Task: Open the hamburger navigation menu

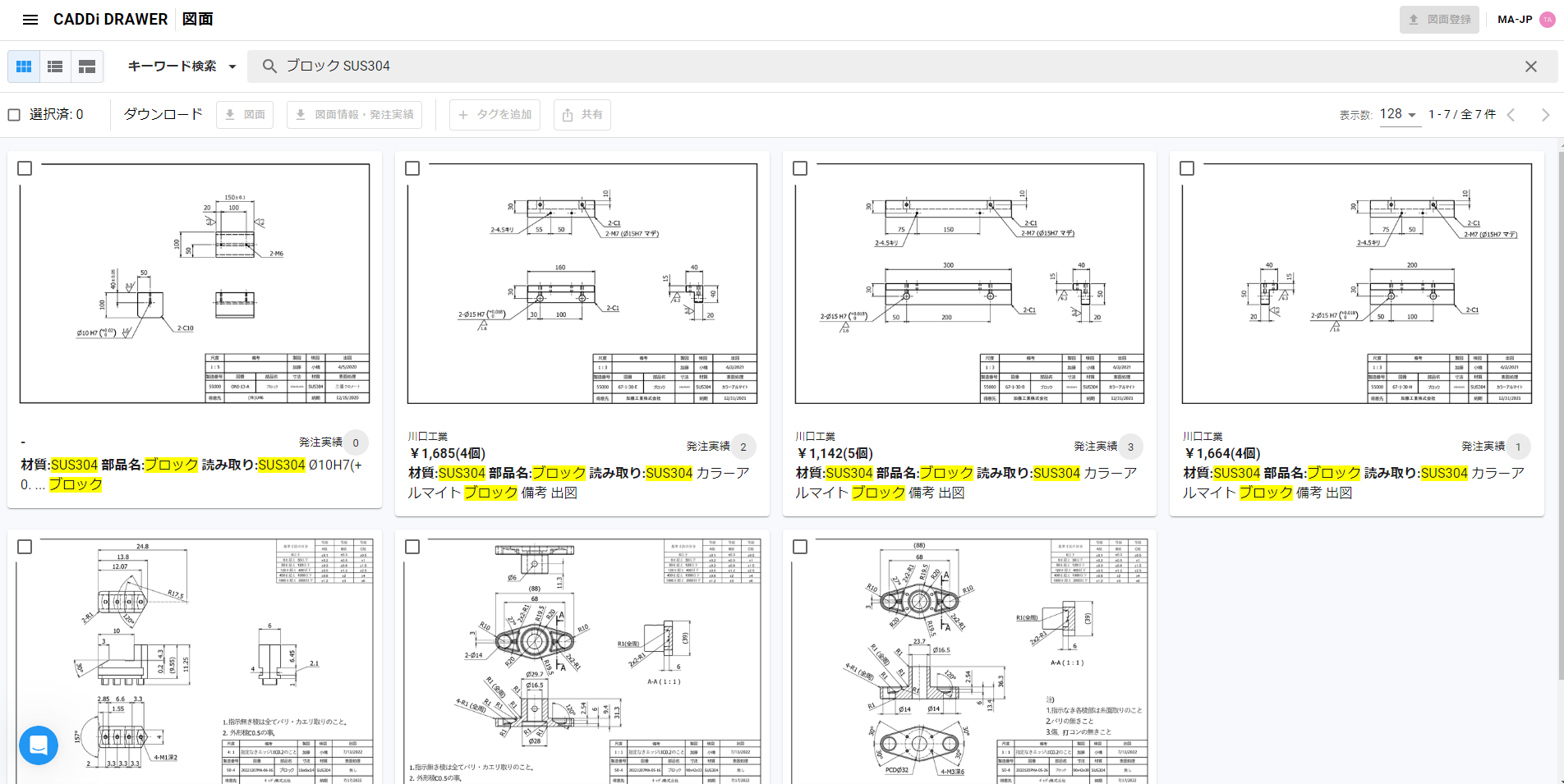Action: point(30,19)
